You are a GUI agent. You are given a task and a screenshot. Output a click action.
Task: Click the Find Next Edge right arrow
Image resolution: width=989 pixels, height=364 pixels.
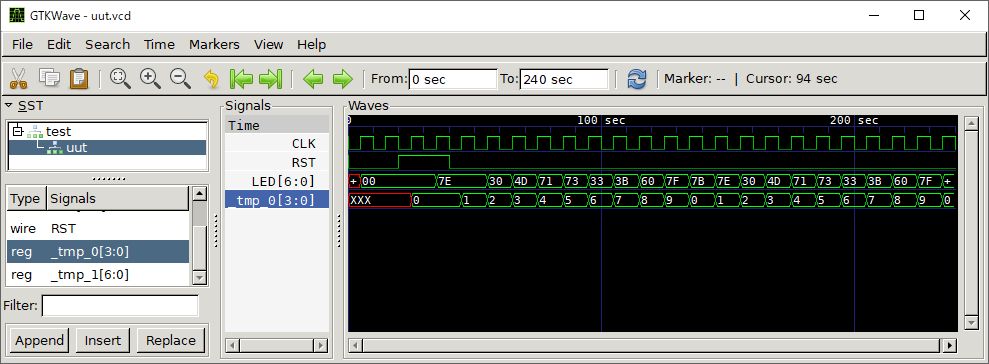point(342,79)
